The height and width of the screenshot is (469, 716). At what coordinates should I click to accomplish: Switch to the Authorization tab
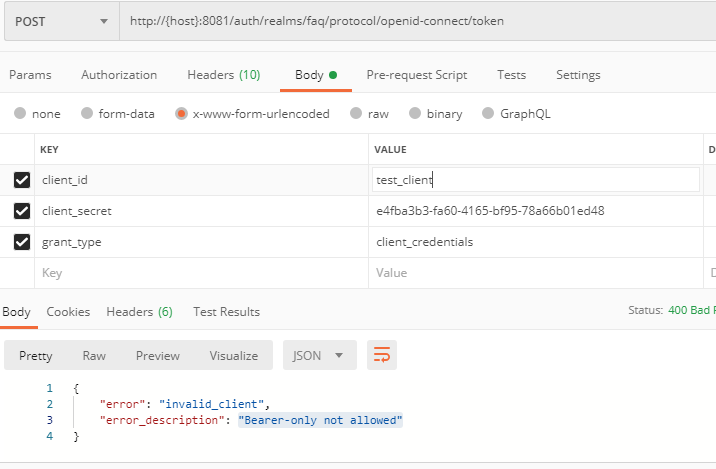click(119, 75)
